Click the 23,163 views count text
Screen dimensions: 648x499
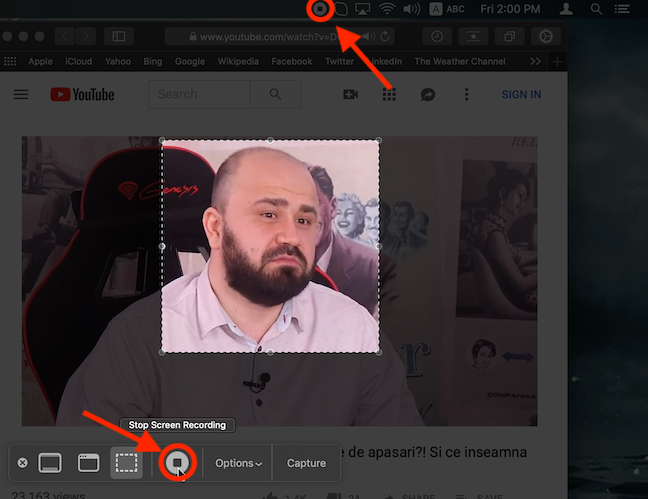[48, 495]
